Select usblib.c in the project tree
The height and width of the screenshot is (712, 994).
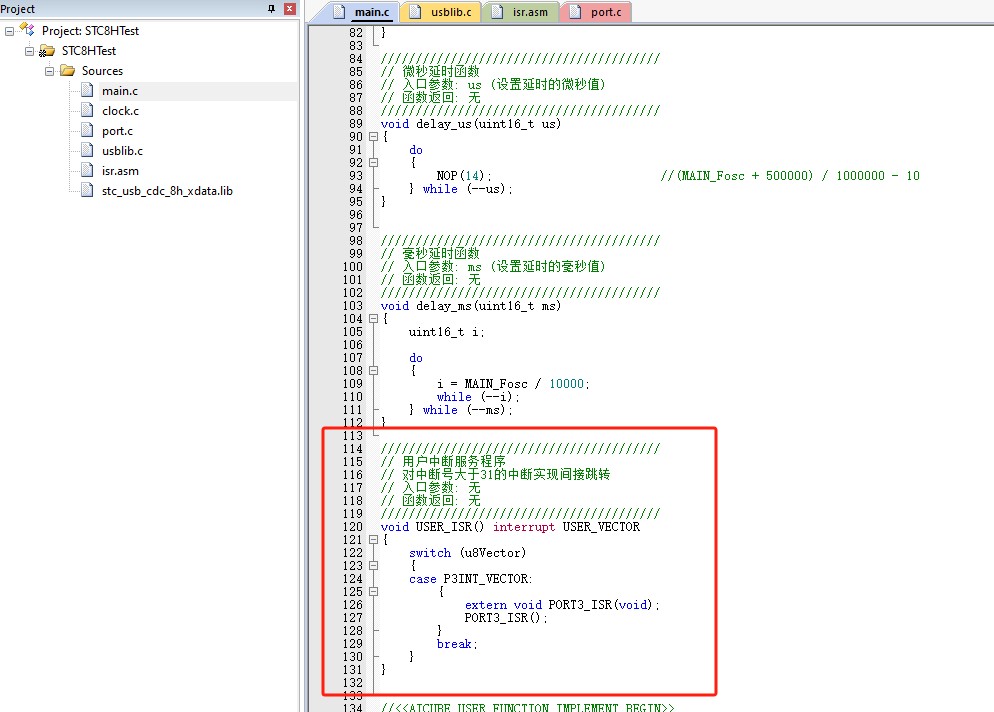(122, 151)
